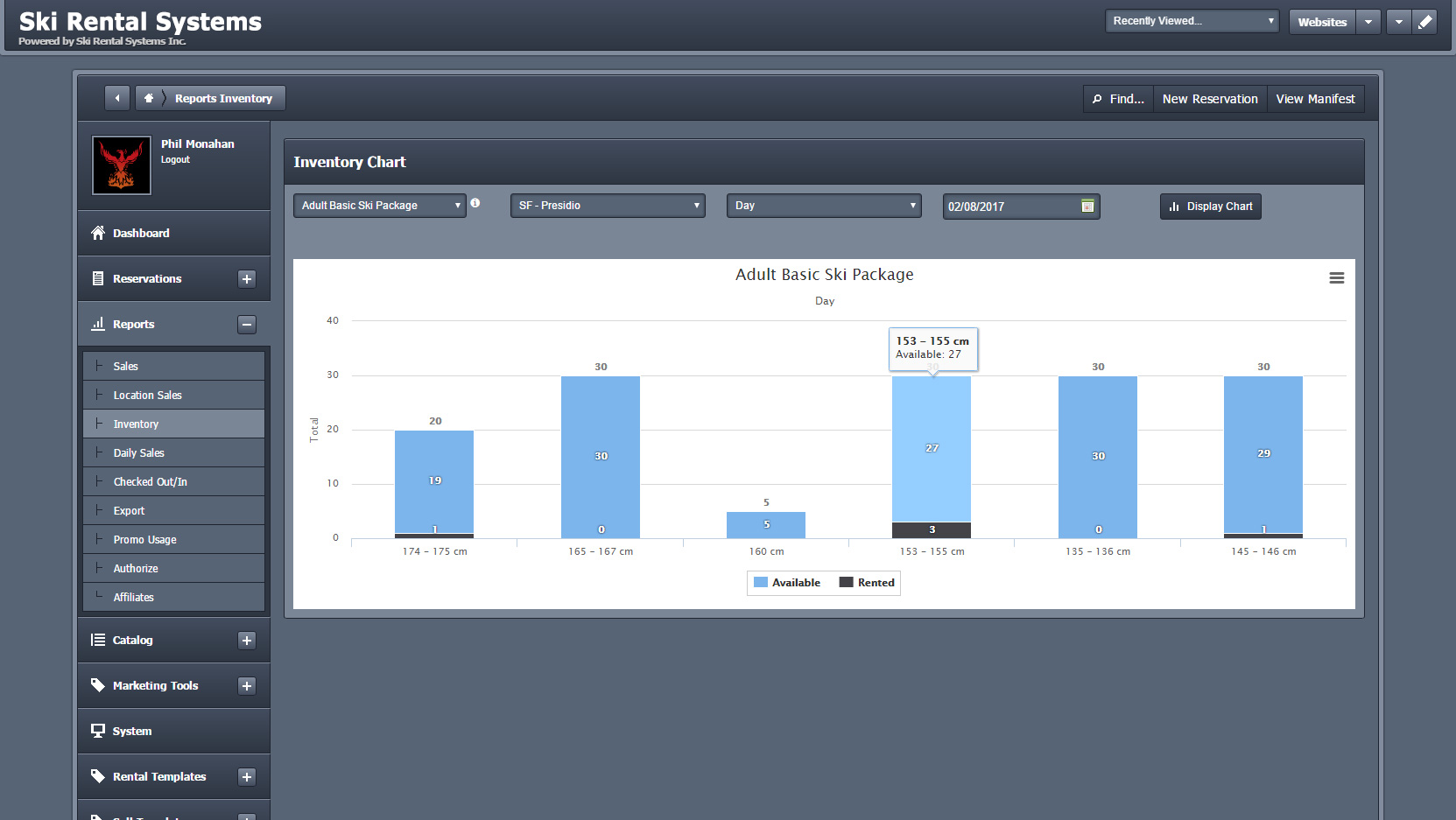Select the calendar icon beside the date field
Viewport: 1456px width, 820px height.
click(1087, 206)
